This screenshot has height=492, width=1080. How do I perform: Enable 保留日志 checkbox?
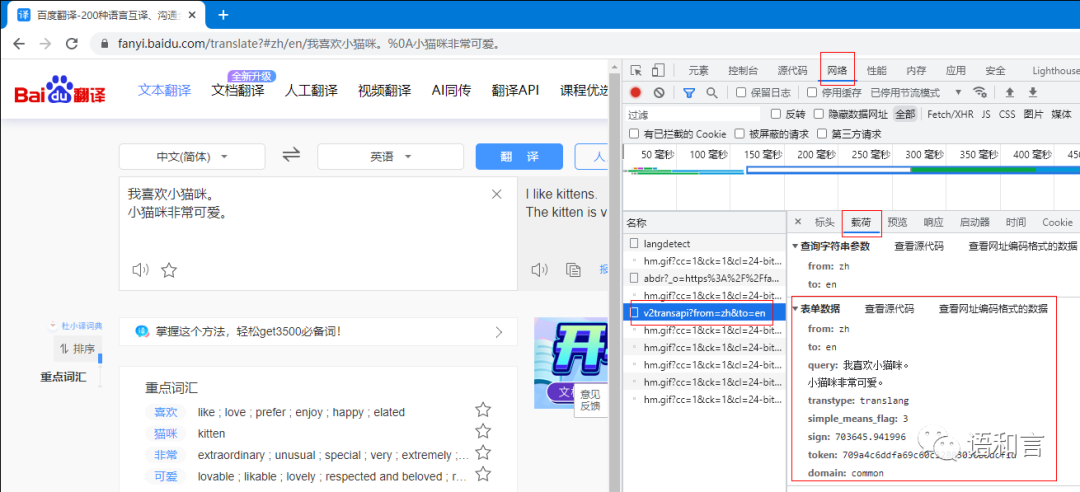741,92
